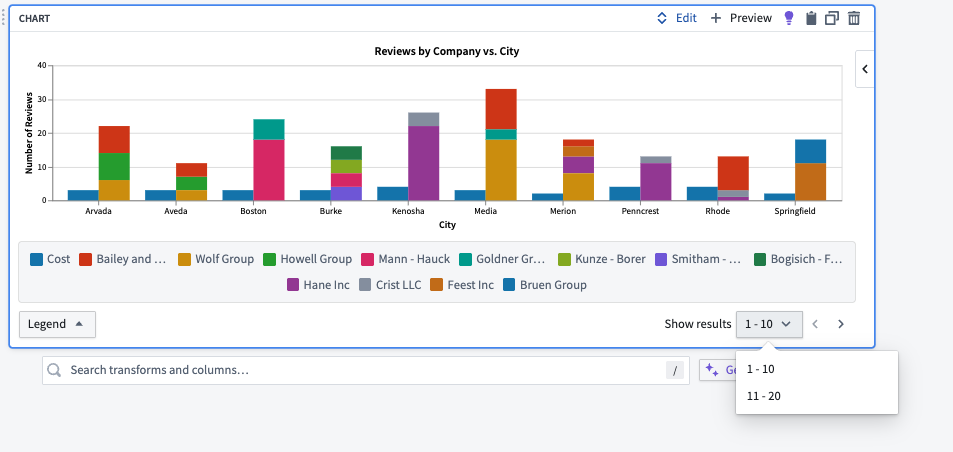This screenshot has width=953, height=452.
Task: Toggle the Kunze - Borer legend entry
Action: coord(602,259)
